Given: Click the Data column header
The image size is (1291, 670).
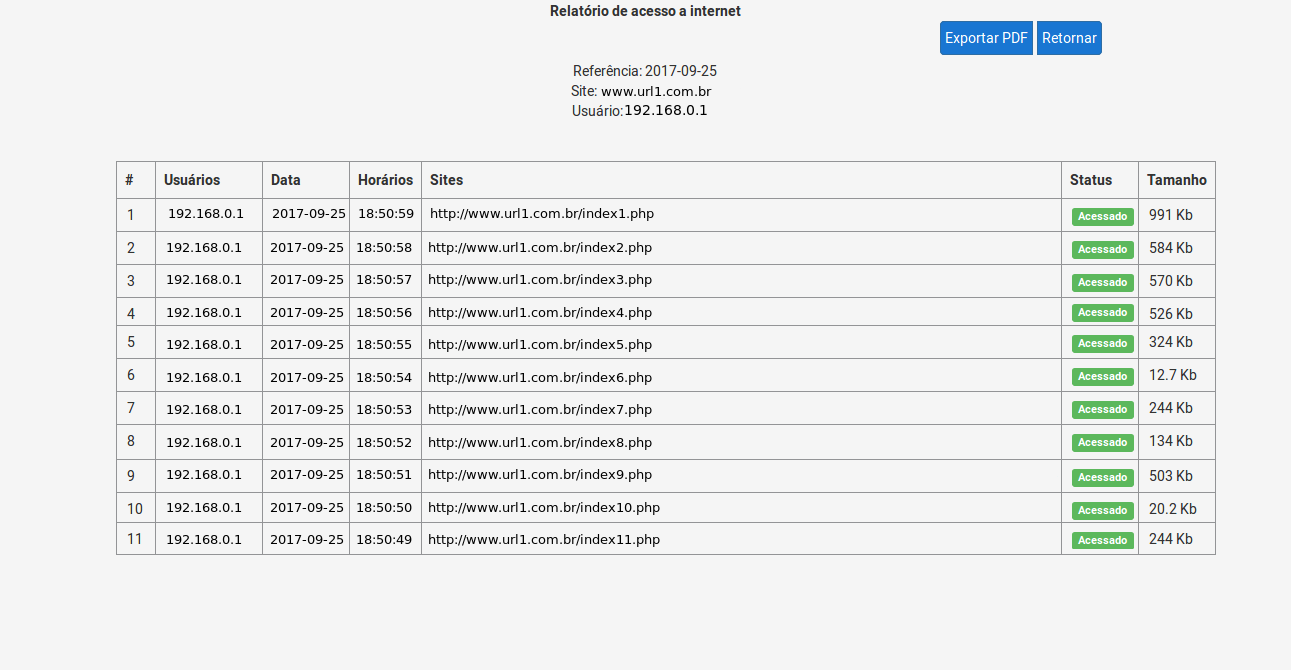Looking at the screenshot, I should tap(285, 180).
